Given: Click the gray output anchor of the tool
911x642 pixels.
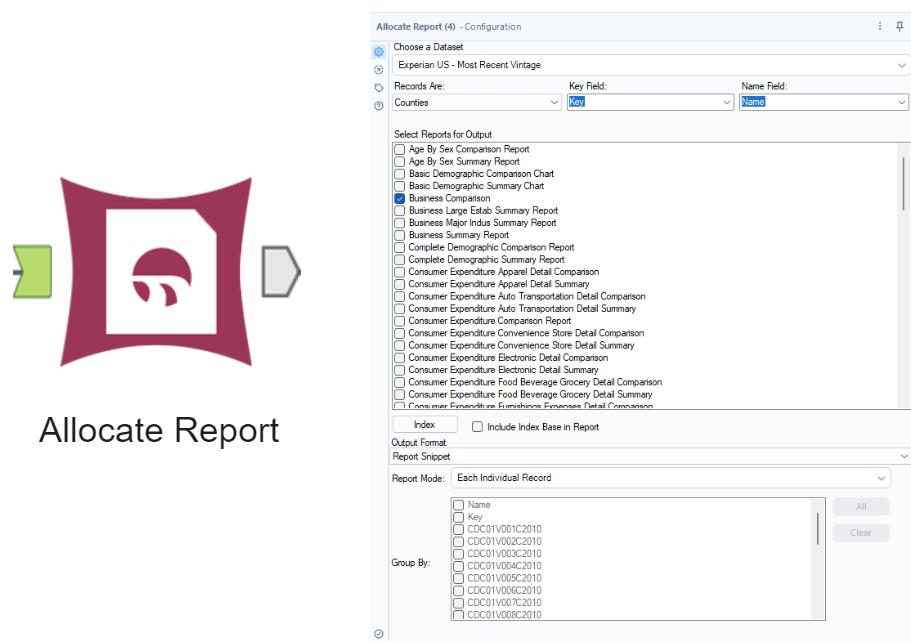Looking at the screenshot, I should coord(281,272).
